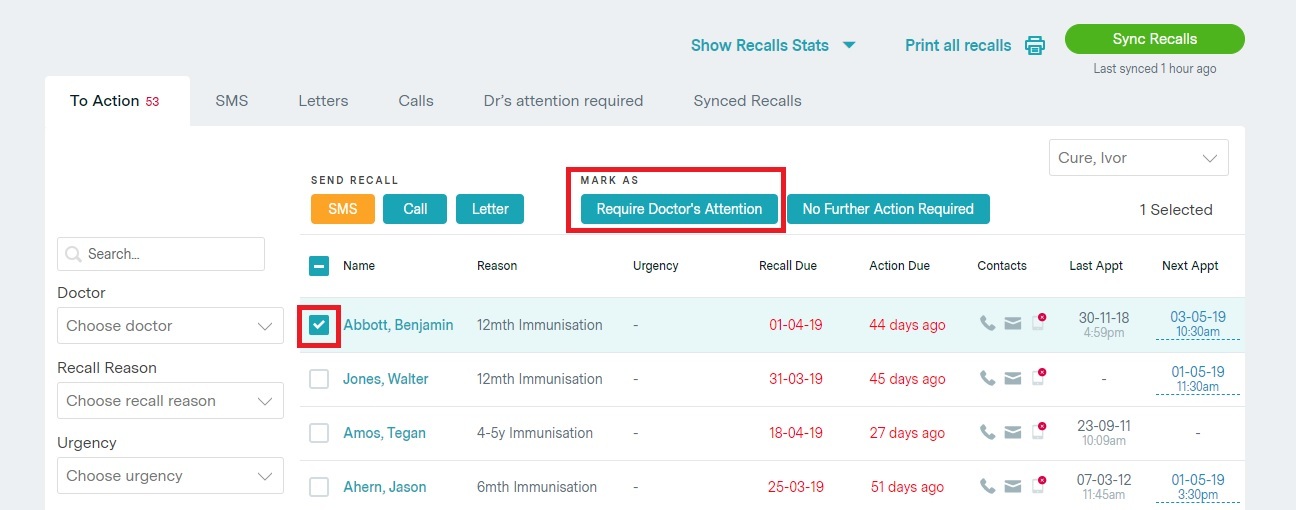This screenshot has width=1296, height=510.
Task: Click phone icon in Abbott, Benjamin row
Action: point(987,324)
